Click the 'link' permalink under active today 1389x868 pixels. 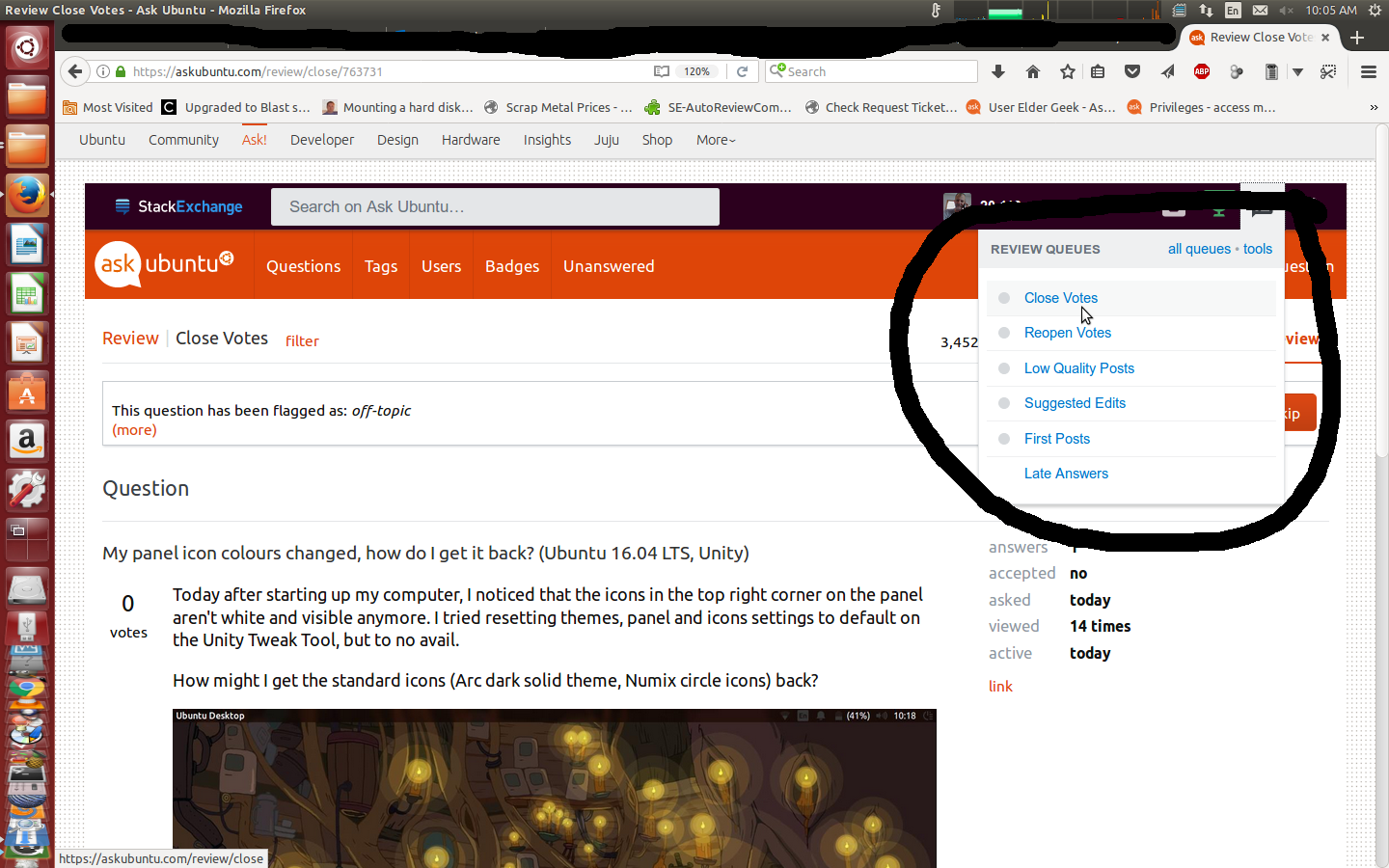[1000, 687]
